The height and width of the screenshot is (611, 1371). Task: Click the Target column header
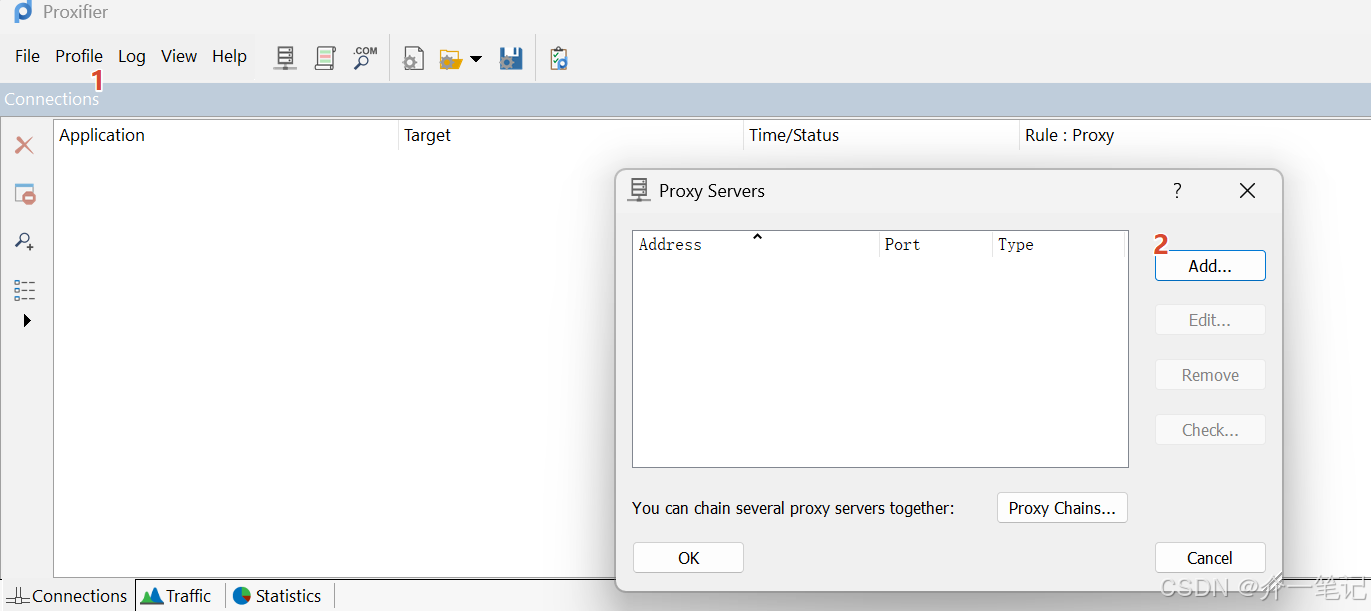click(x=571, y=135)
